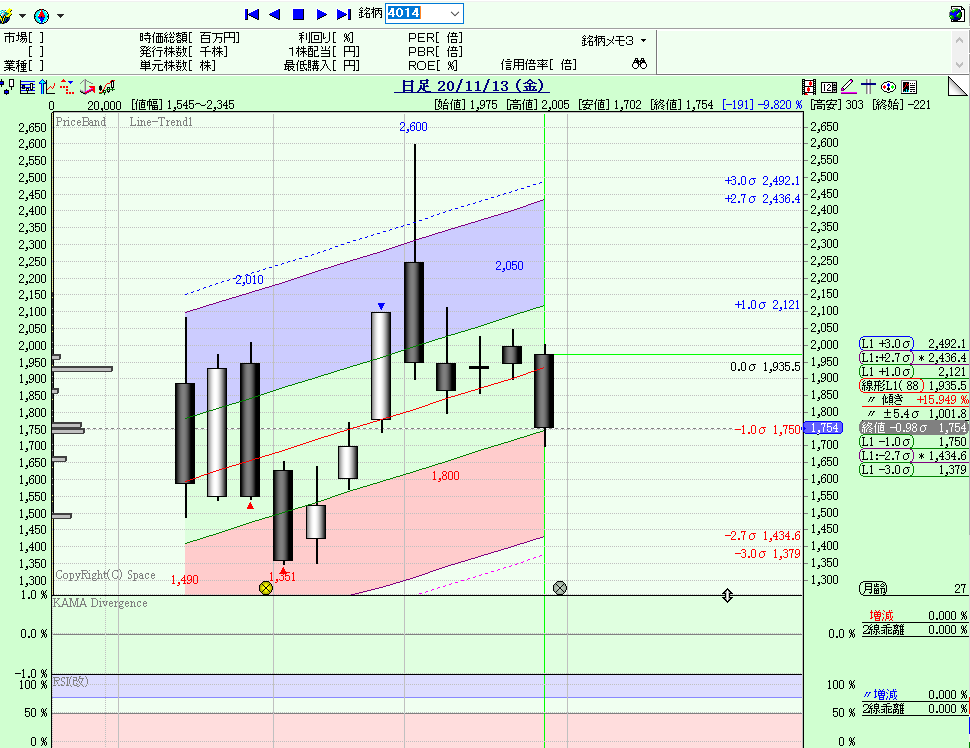Toggle the yellow X marker on chart baseline

click(x=265, y=588)
